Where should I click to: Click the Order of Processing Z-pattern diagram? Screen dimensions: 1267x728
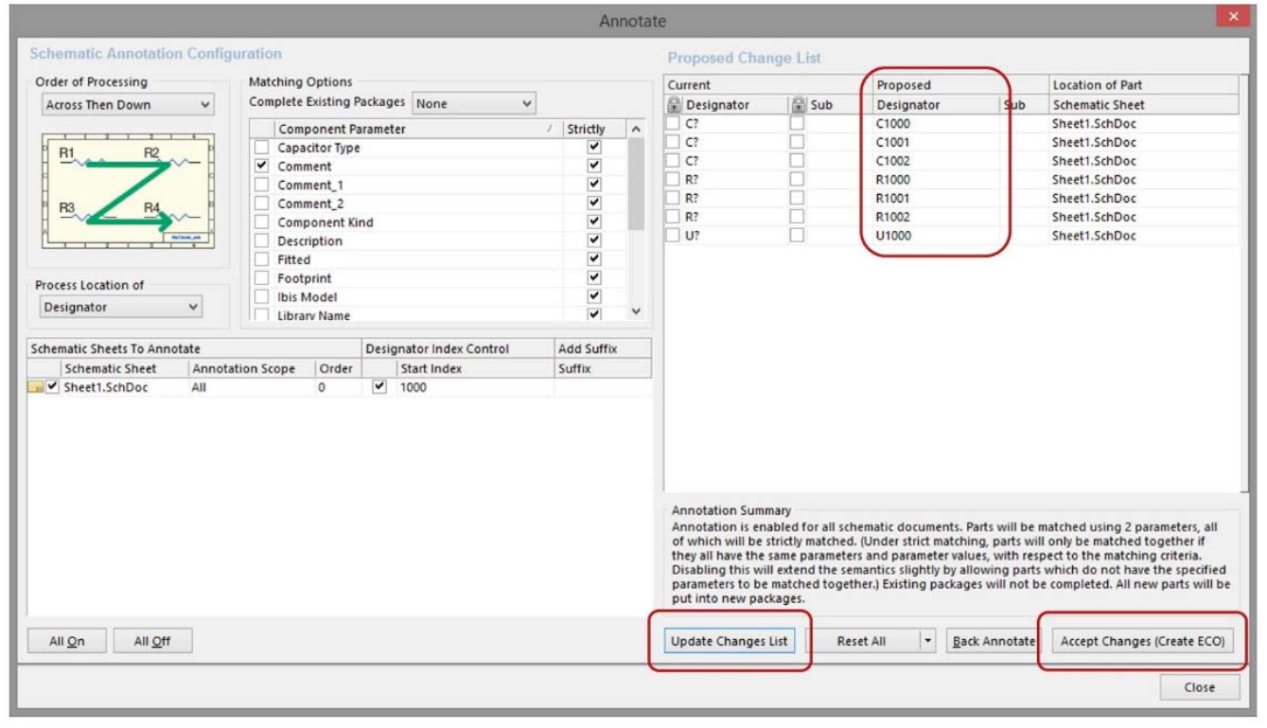click(x=127, y=190)
